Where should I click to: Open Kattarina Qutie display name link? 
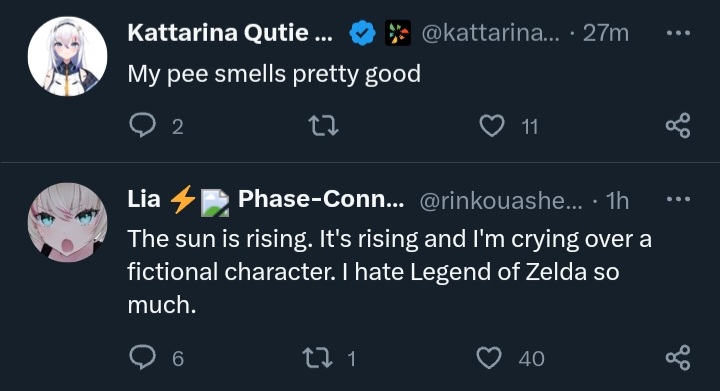point(230,33)
